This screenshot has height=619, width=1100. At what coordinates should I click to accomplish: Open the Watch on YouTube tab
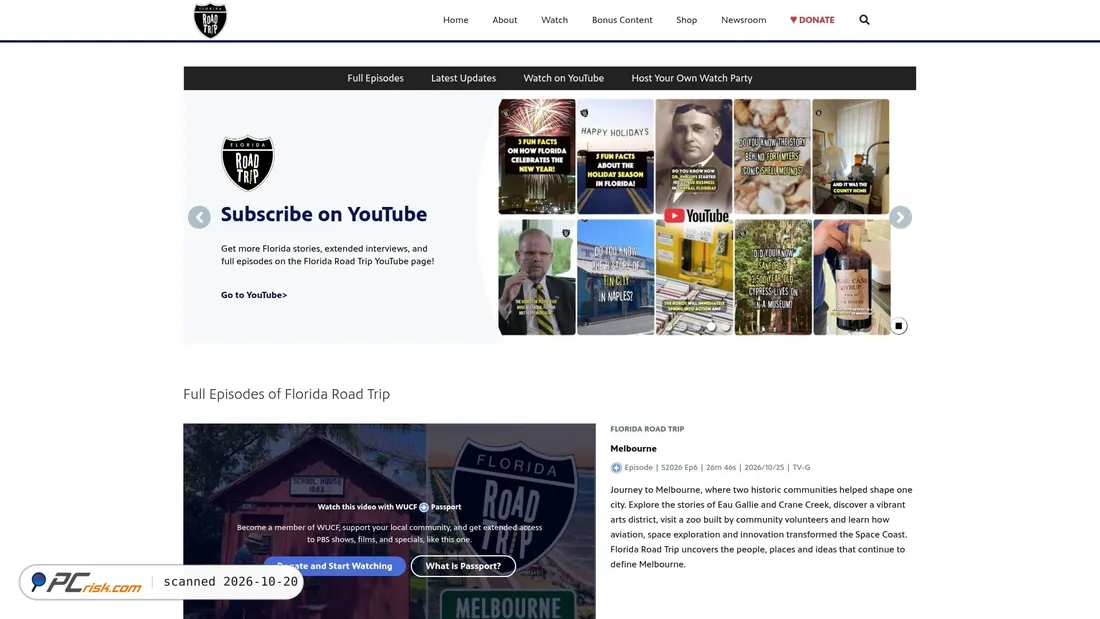pyautogui.click(x=563, y=78)
